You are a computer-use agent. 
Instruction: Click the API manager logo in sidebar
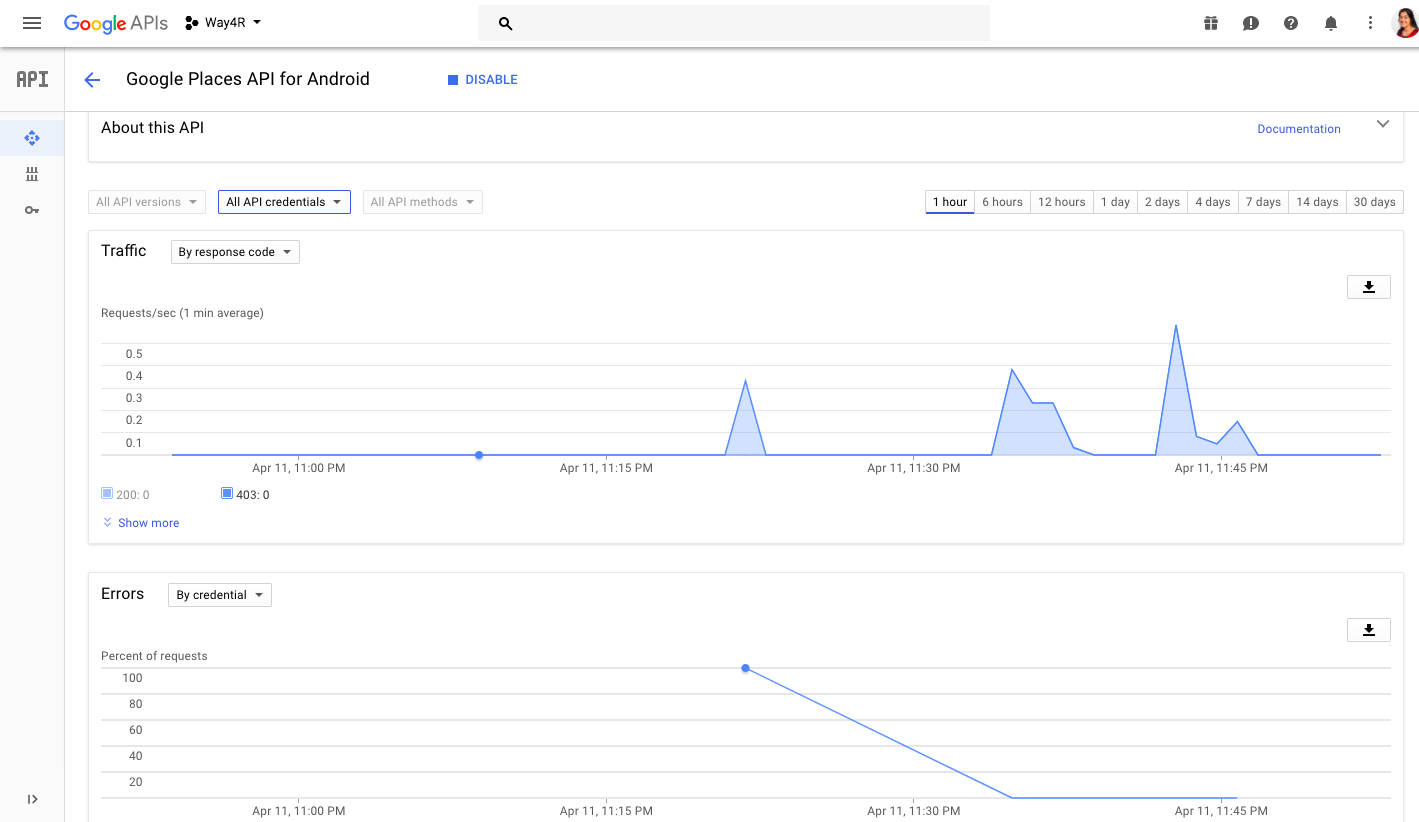coord(32,79)
